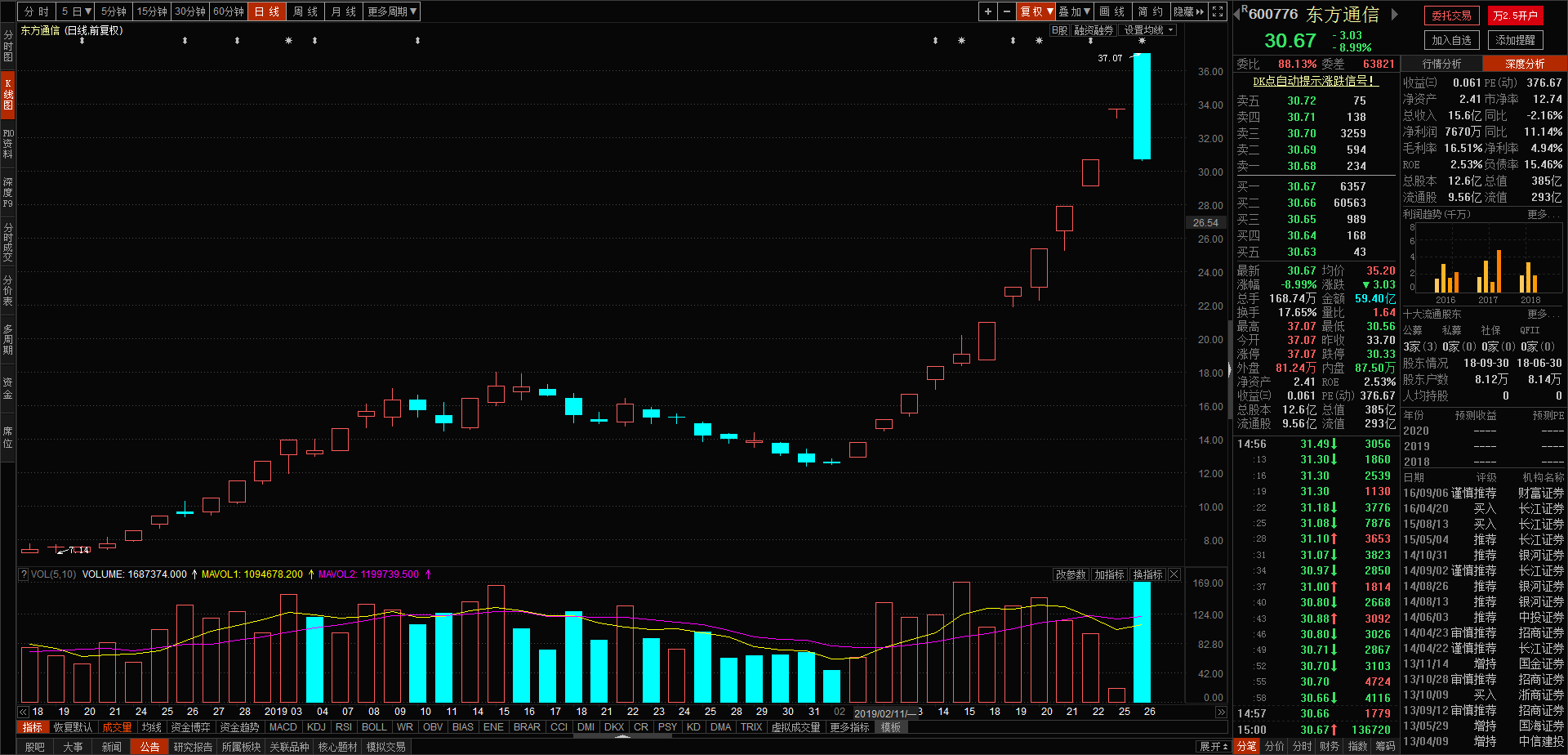This screenshot has width=1568, height=755.
Task: Open 设置均线 dropdown
Action: 1148,30
